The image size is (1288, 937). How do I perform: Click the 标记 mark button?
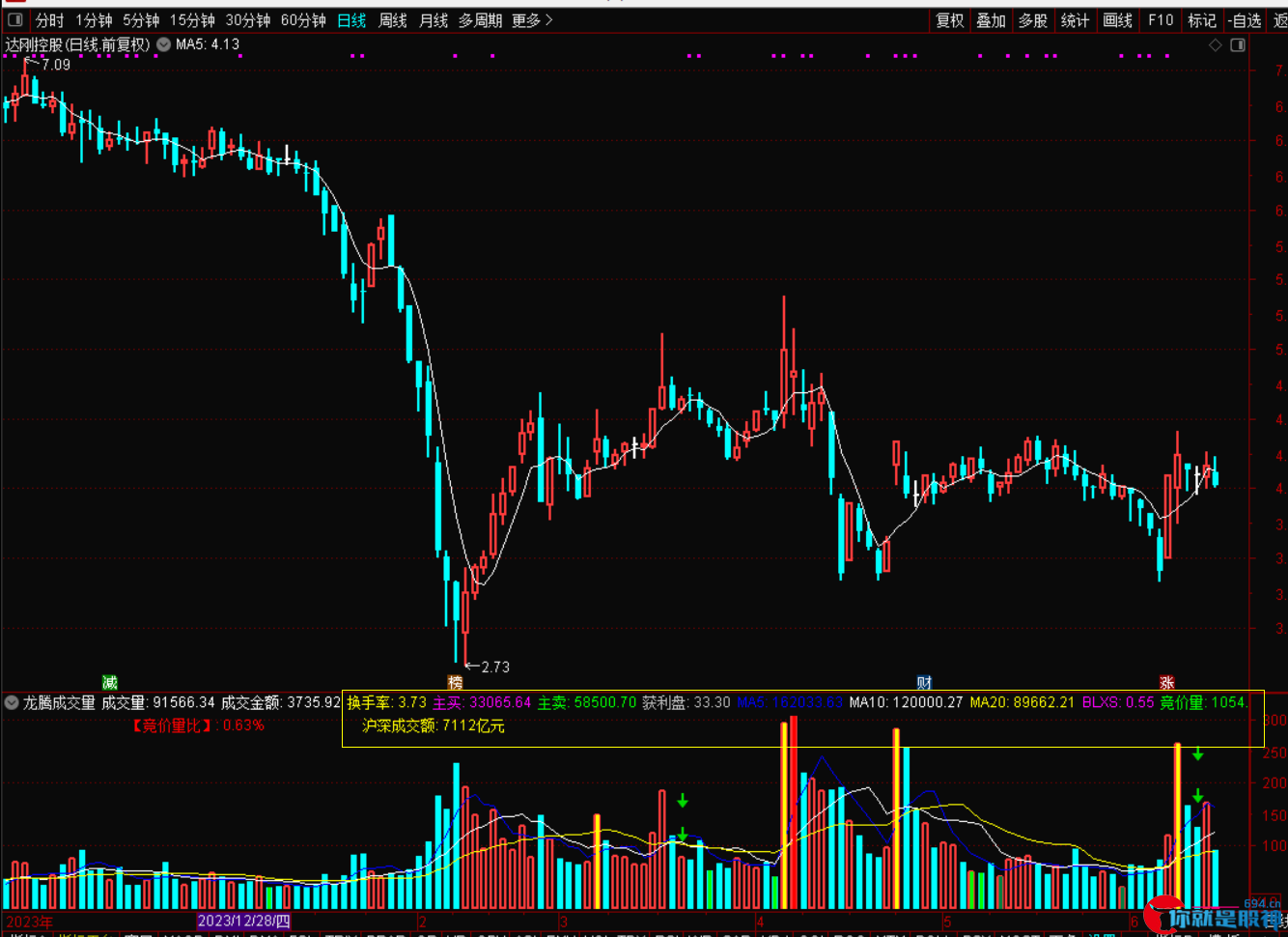point(1202,20)
